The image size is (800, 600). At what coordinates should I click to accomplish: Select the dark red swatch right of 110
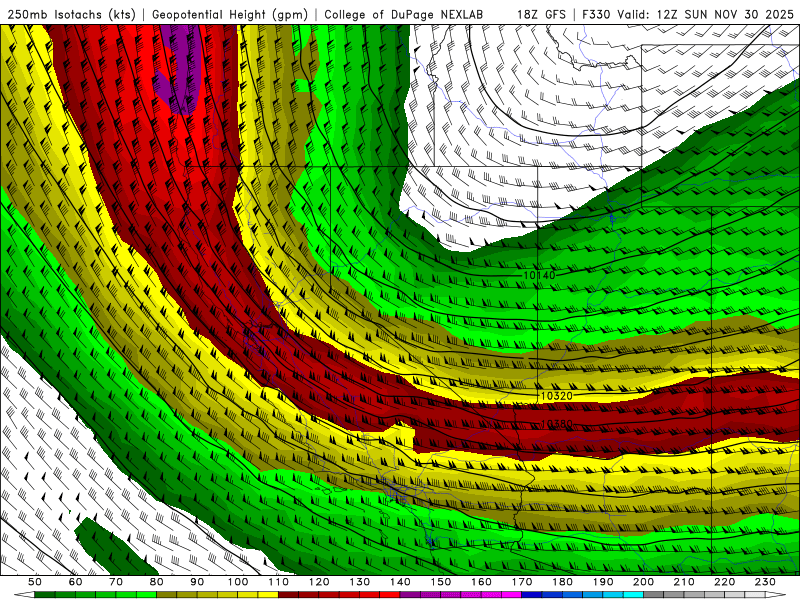288,595
